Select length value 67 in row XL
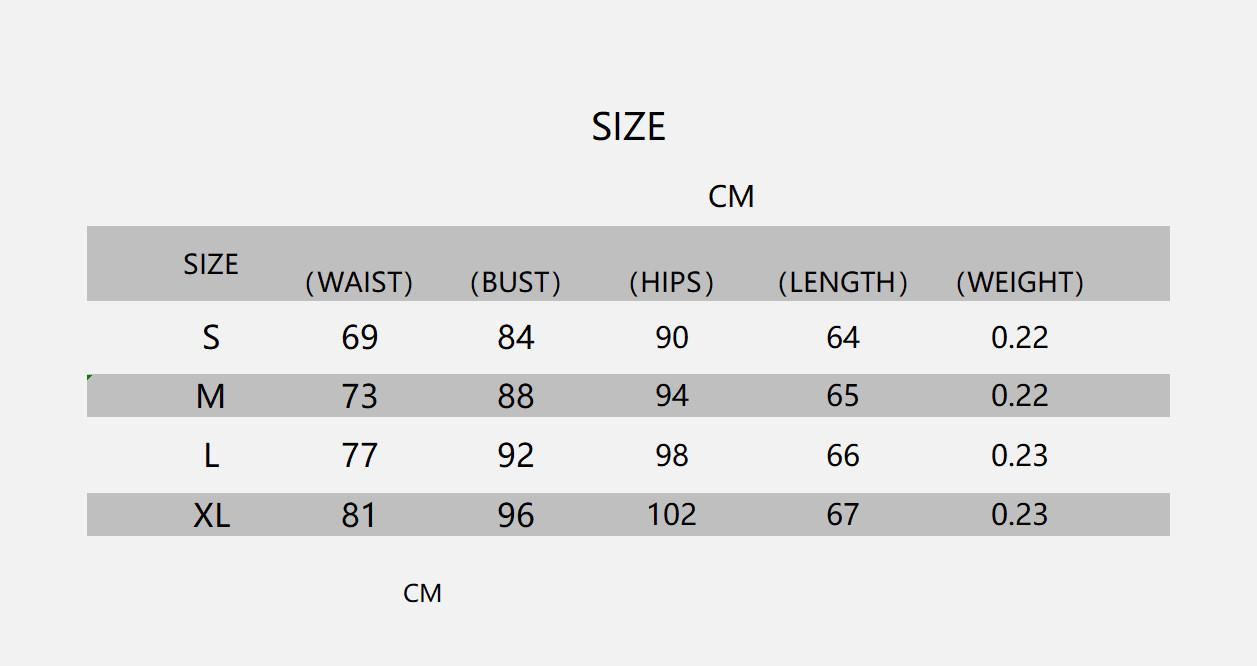 pyautogui.click(x=843, y=515)
